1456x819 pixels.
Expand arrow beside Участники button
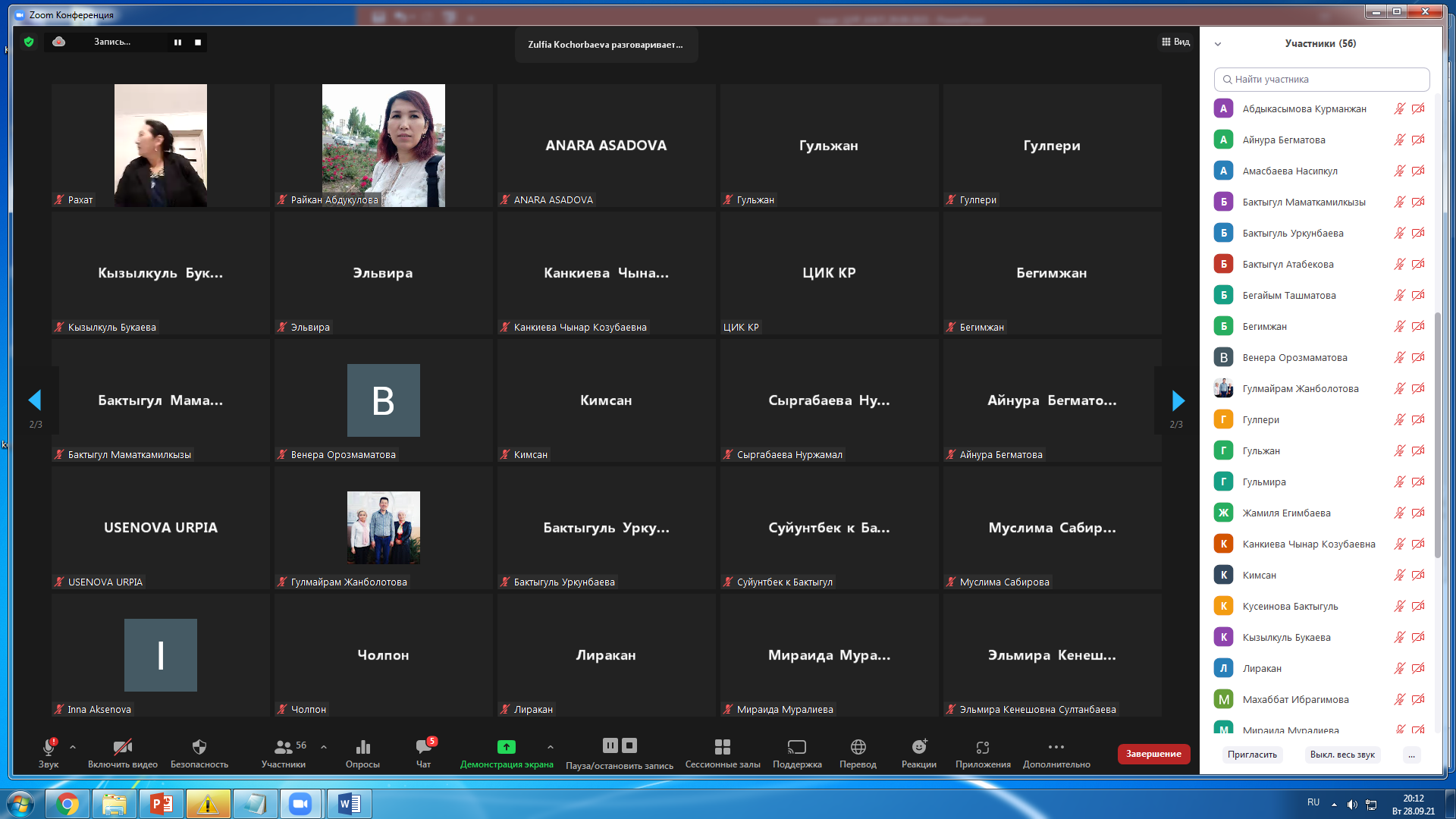click(324, 747)
